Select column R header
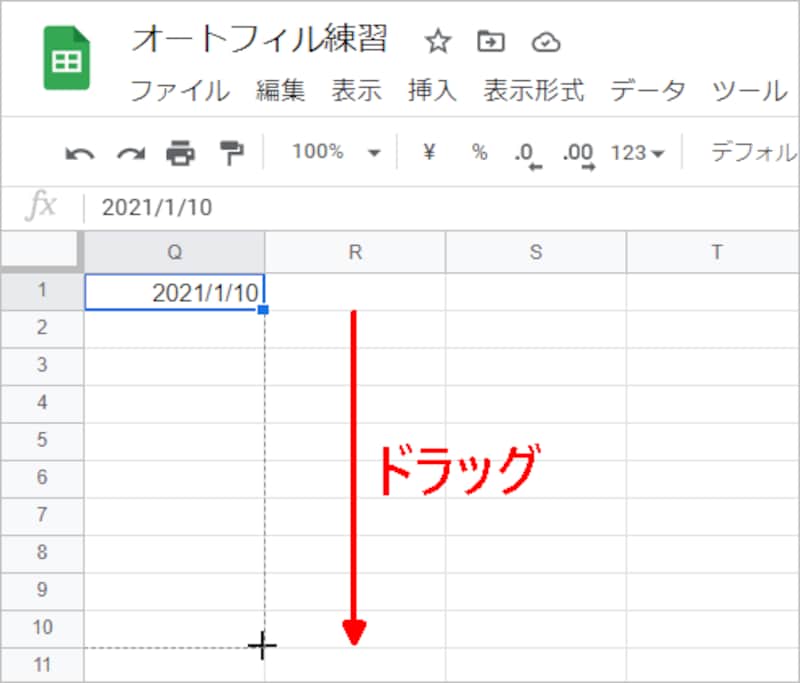This screenshot has width=800, height=683. tap(354, 252)
